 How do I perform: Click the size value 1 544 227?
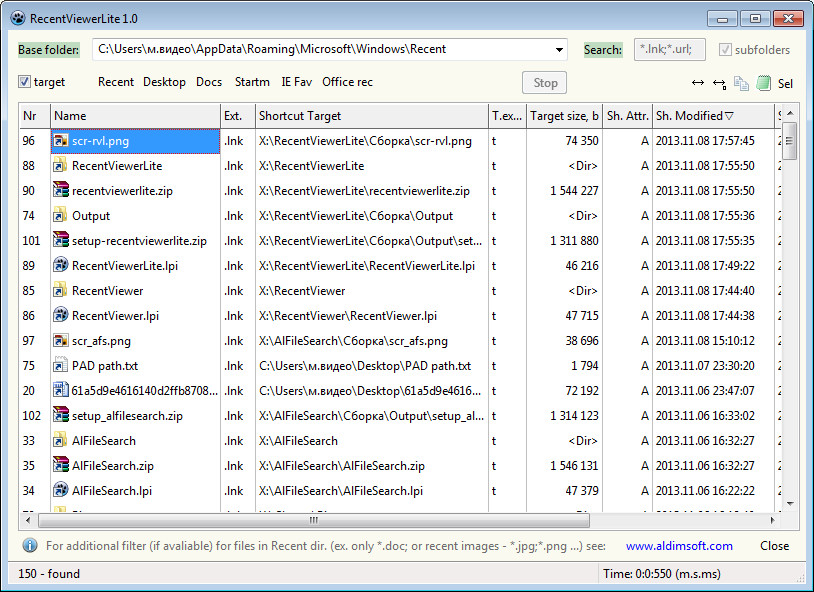click(574, 191)
